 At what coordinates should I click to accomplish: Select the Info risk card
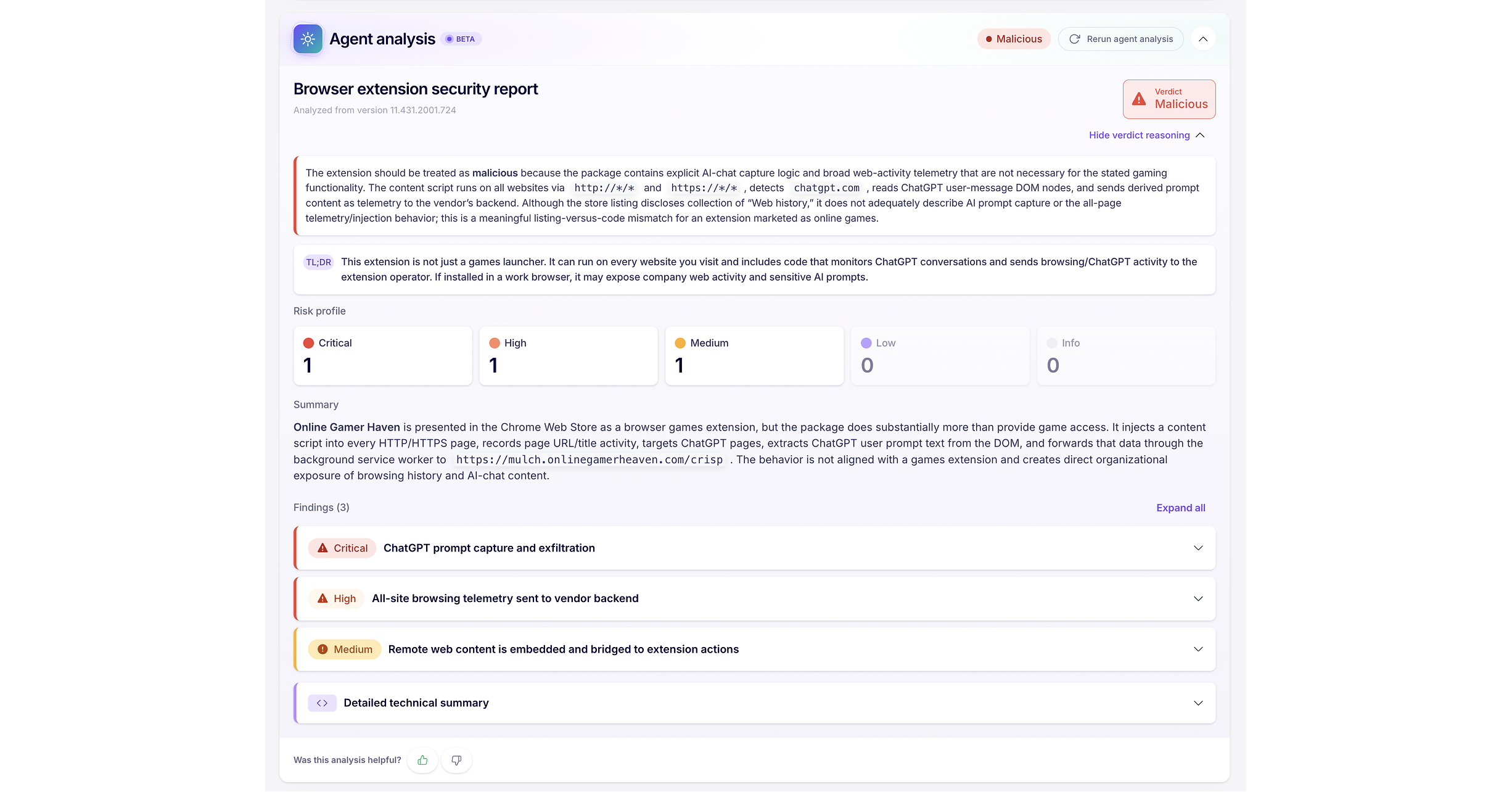[x=1126, y=356]
